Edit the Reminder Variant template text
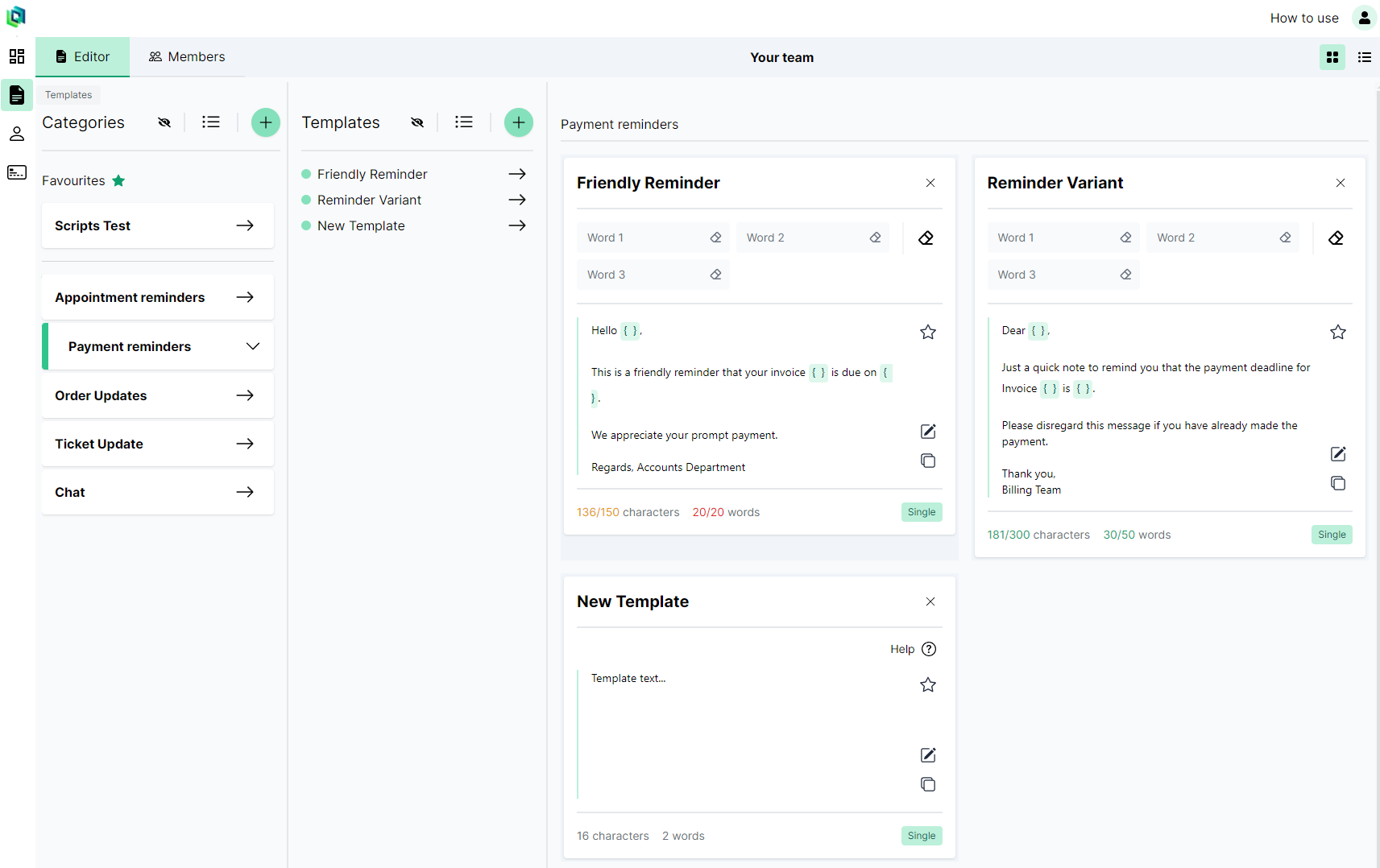This screenshot has height=868, width=1380. pos(1338,454)
